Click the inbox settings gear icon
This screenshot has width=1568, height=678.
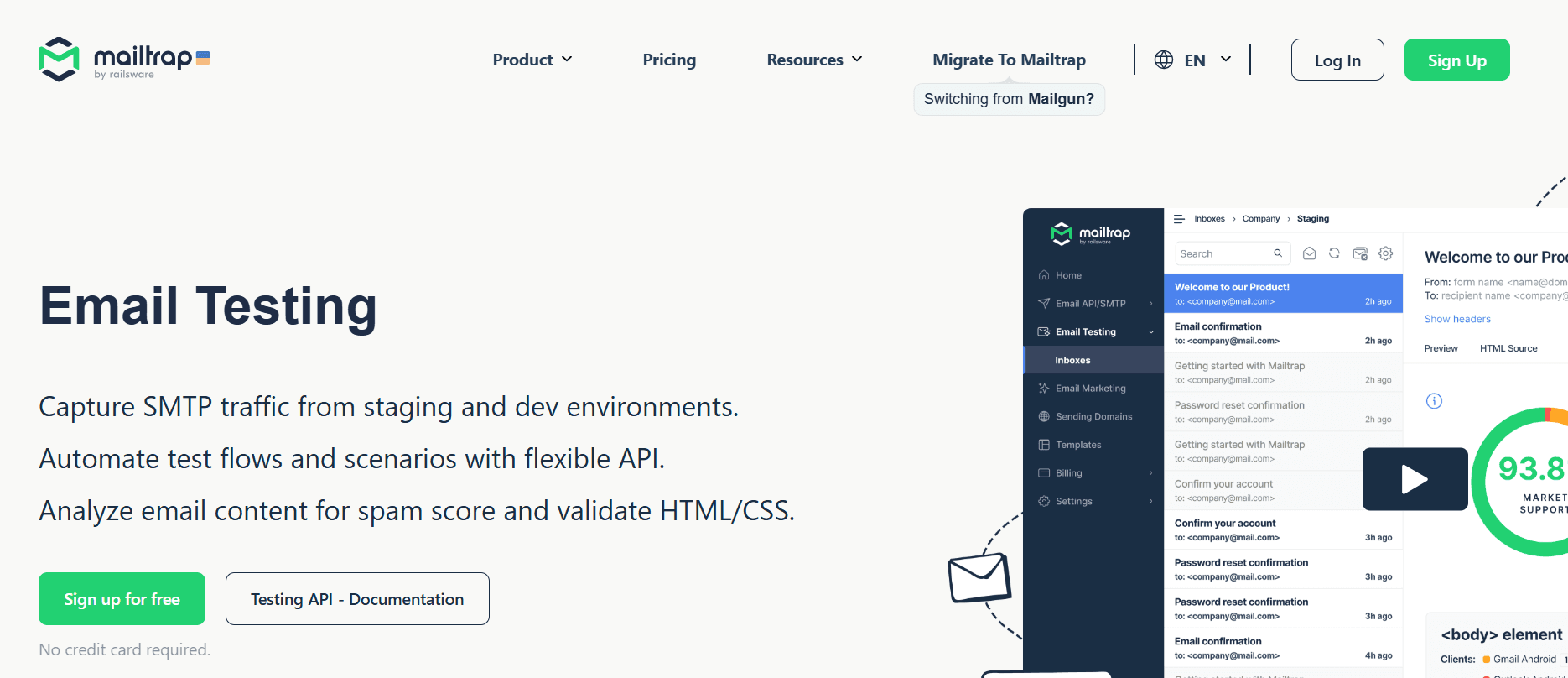point(1386,253)
